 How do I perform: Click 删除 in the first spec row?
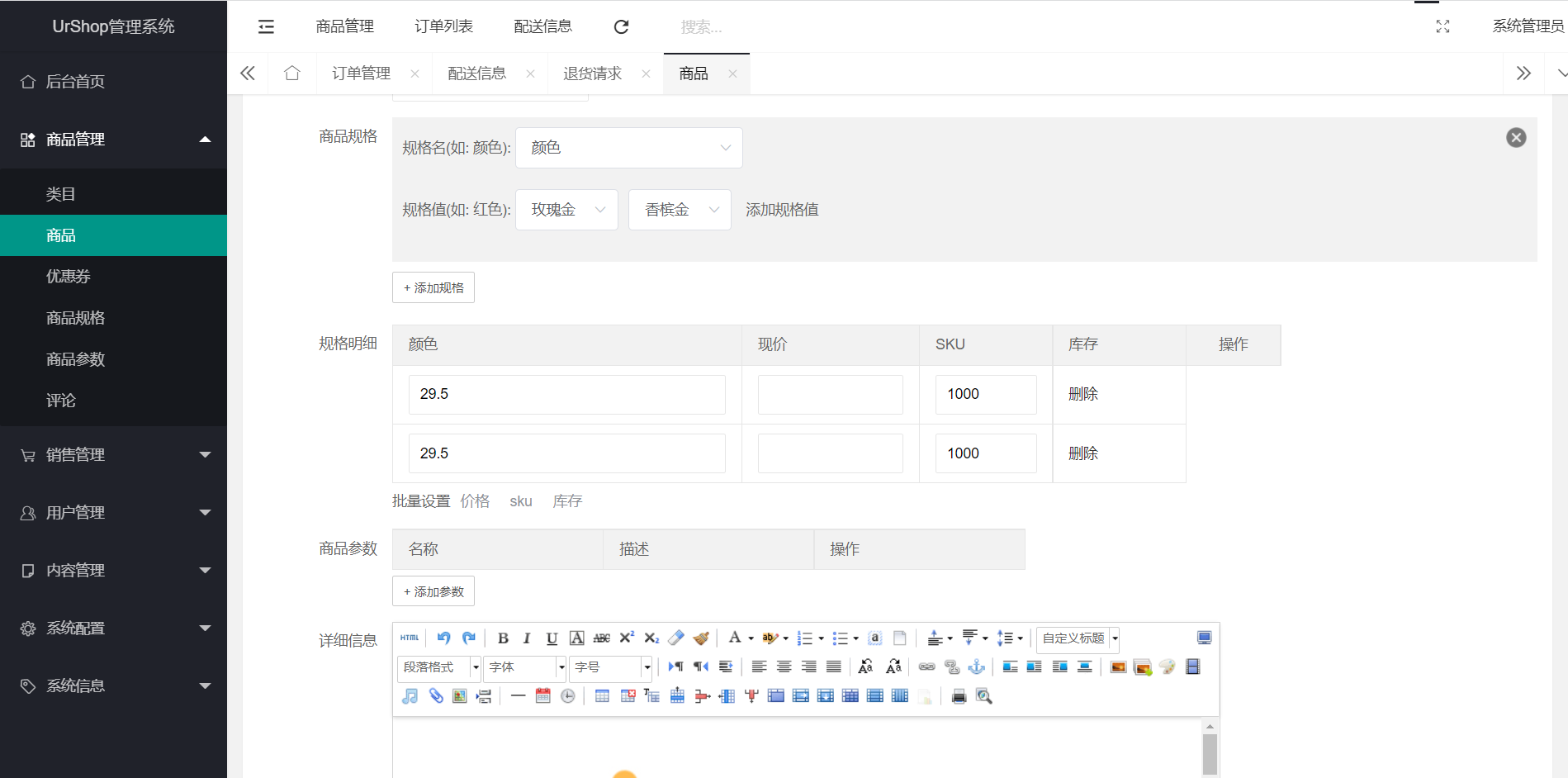pyautogui.click(x=1082, y=394)
